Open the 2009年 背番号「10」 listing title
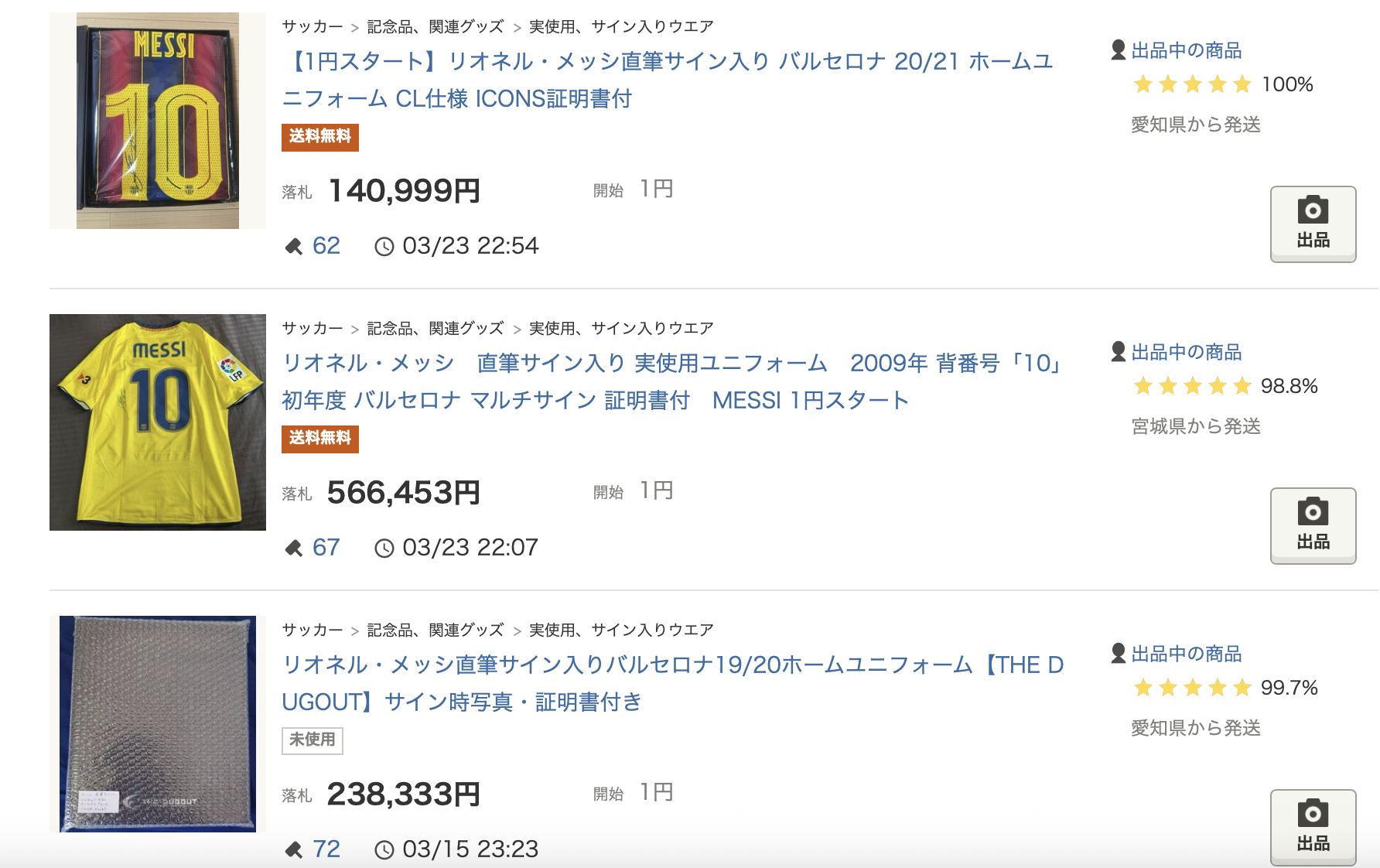The image size is (1380, 868). [673, 381]
